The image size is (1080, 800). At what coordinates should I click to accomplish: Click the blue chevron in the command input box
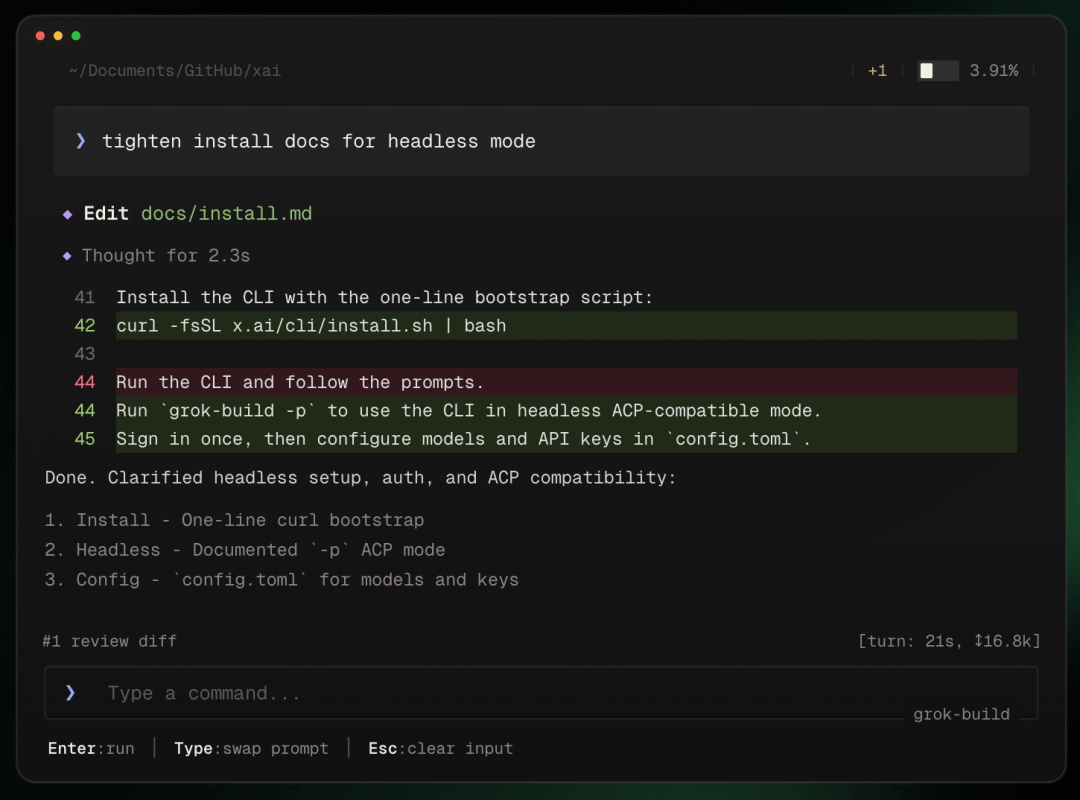point(70,693)
